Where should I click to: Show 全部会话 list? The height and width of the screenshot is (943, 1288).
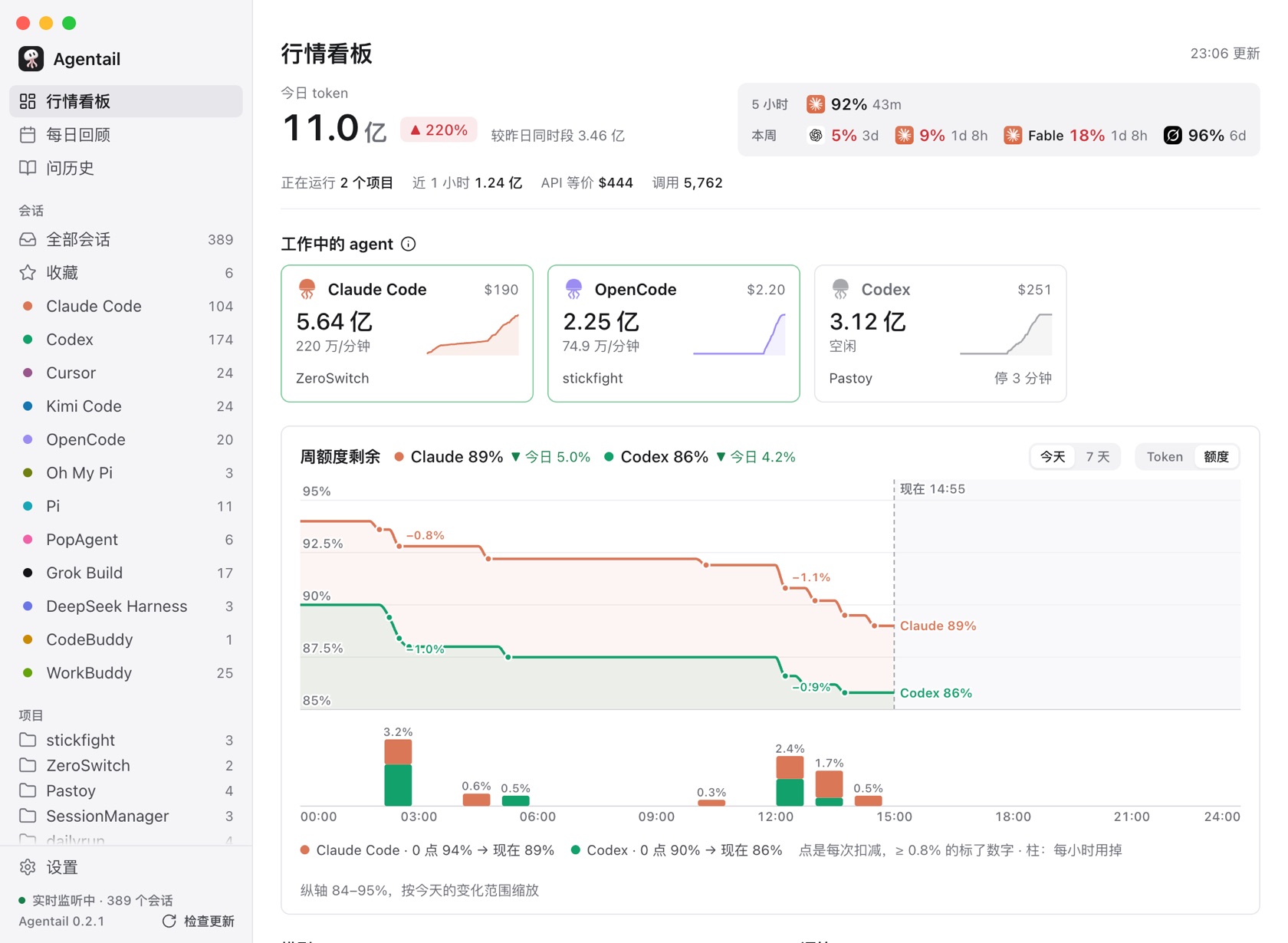coord(126,239)
